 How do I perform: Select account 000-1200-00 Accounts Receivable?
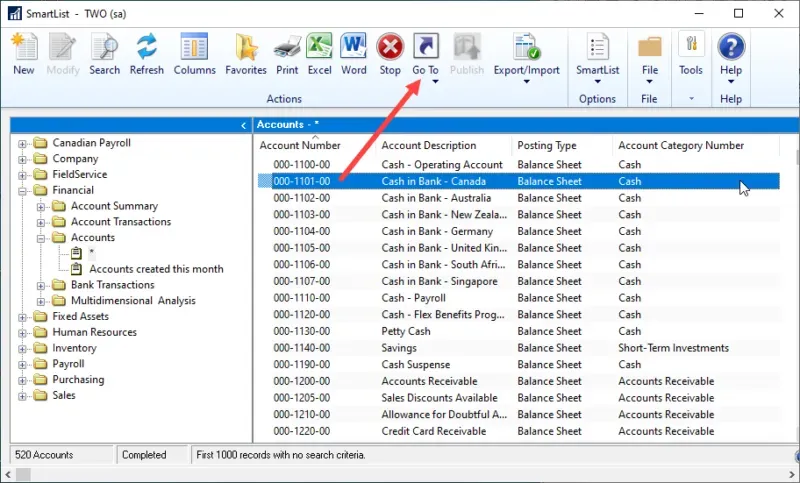click(518, 381)
